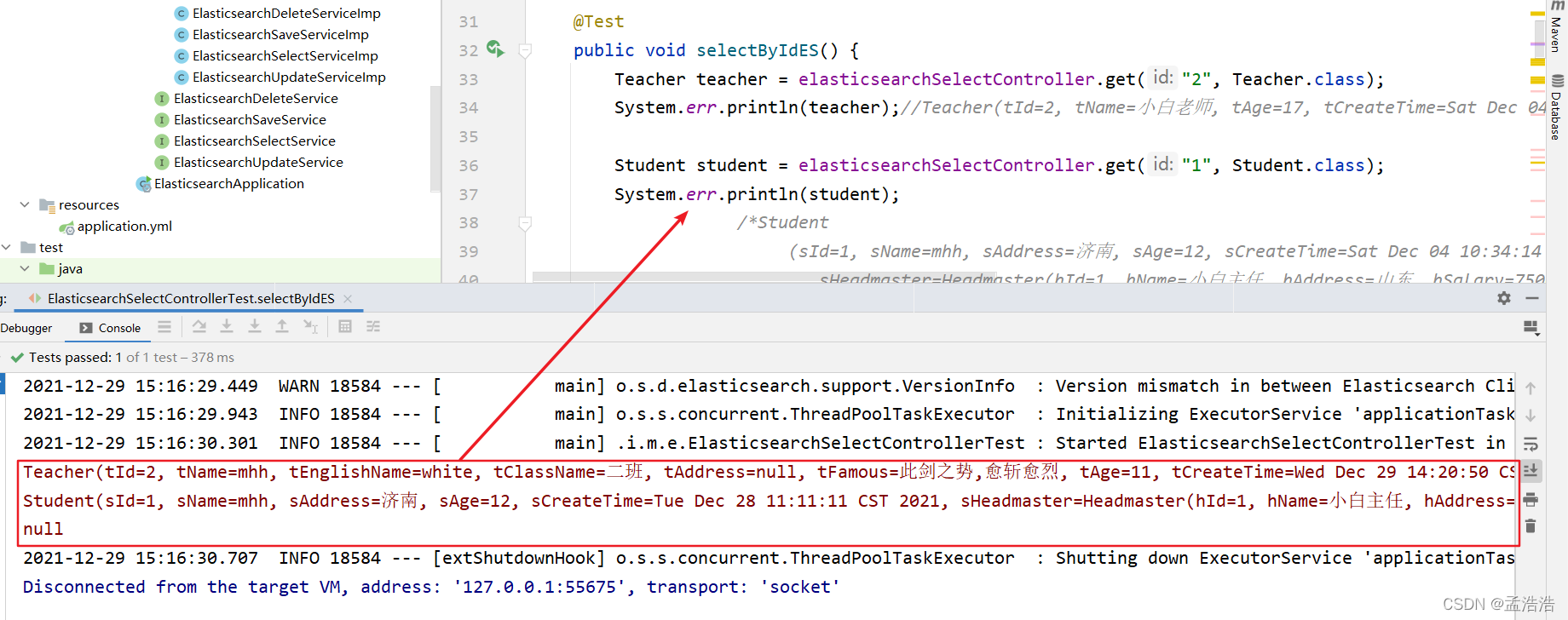Toggle soft-wrap in the console
Viewport: 1568px width, 620px height.
pos(1531,444)
